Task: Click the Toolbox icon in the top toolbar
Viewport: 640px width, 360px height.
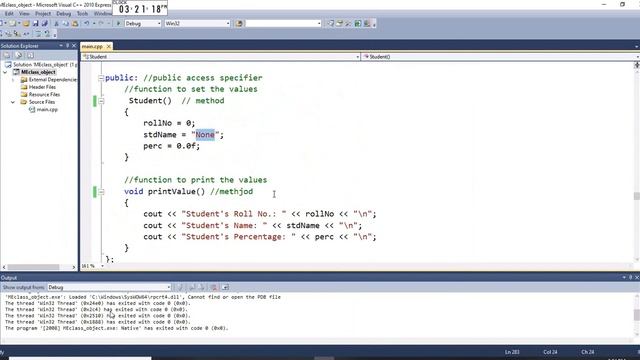Action: 348,24
